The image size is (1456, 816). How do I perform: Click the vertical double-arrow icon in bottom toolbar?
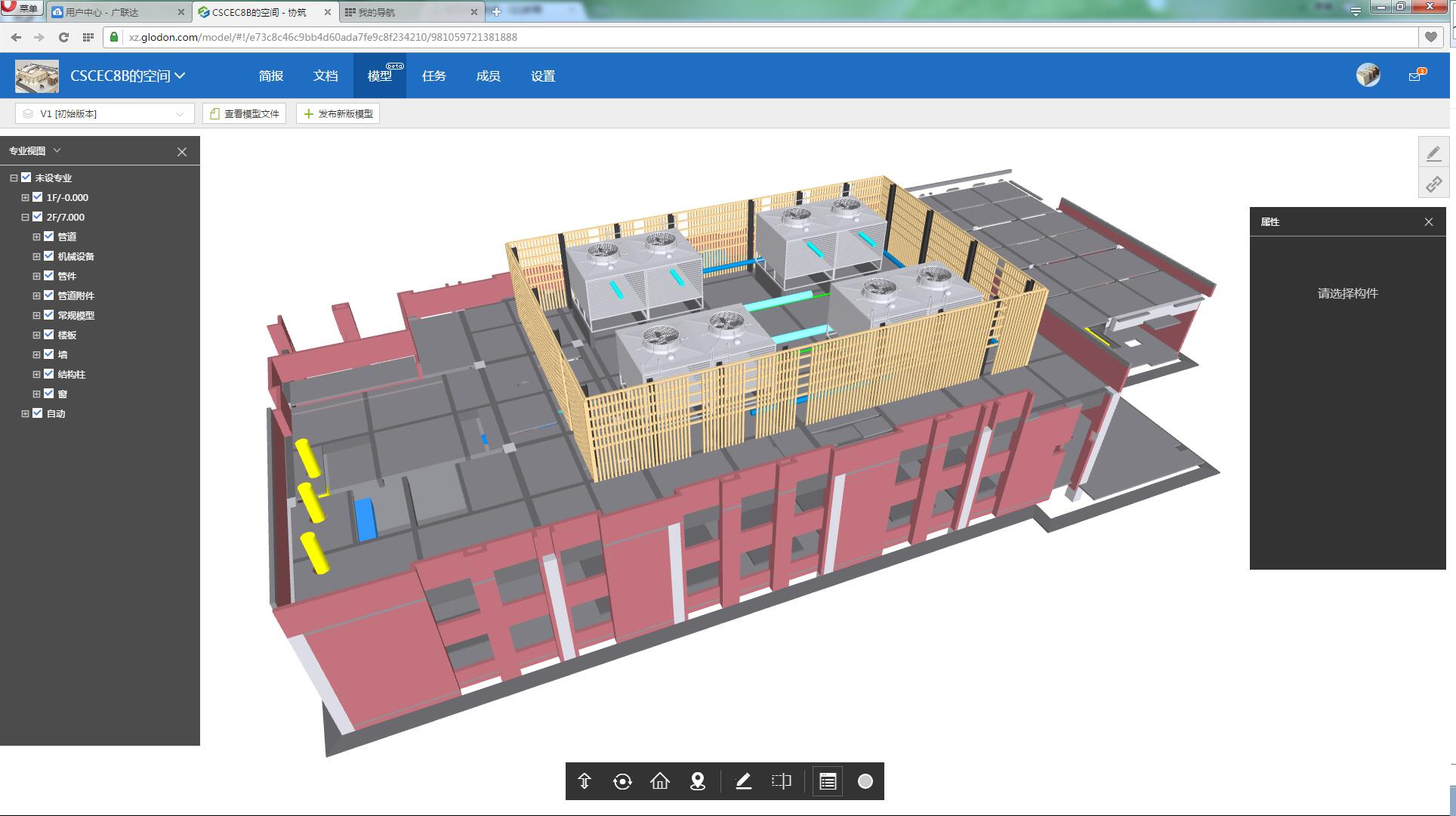coord(585,781)
